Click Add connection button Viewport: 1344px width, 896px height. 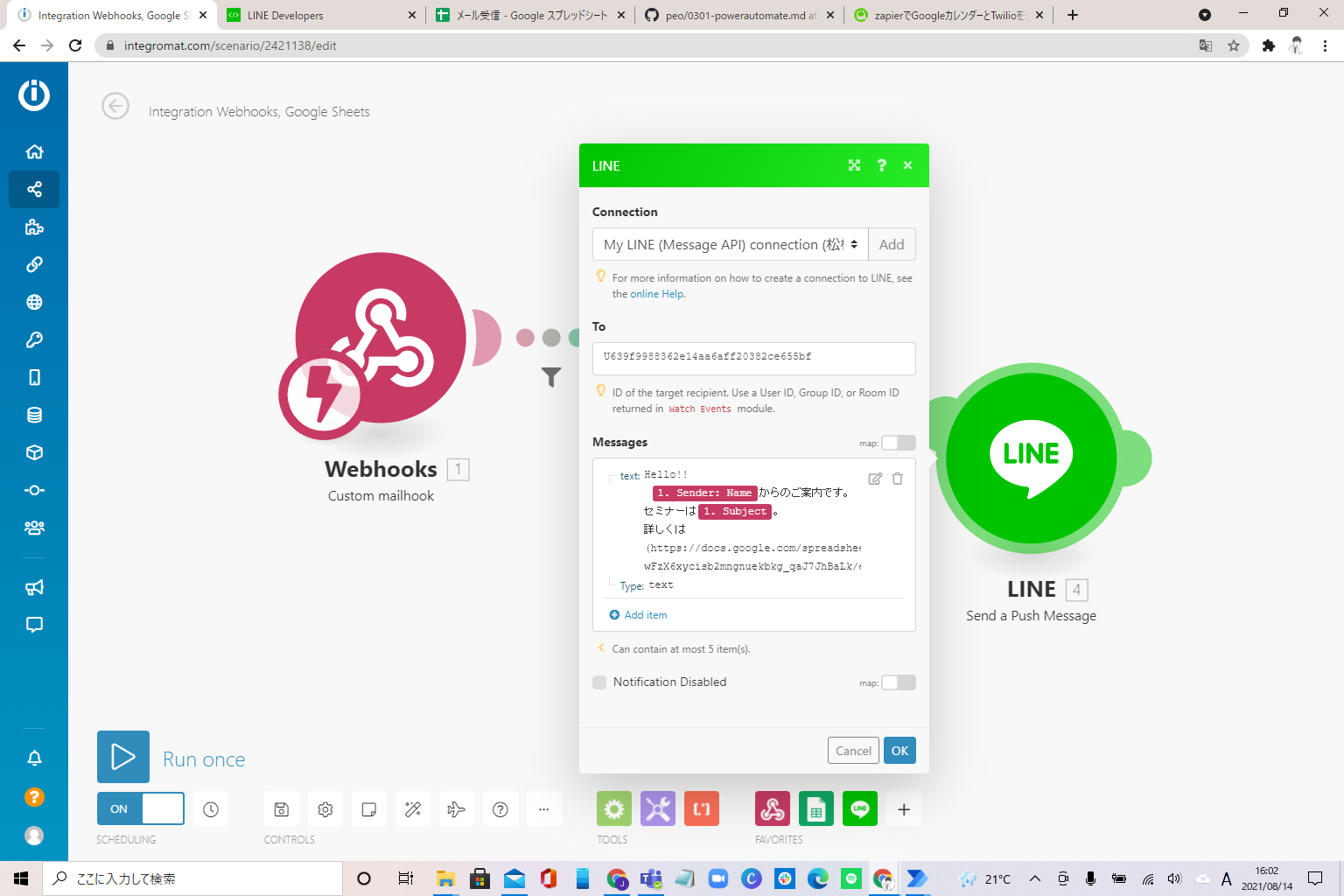pyautogui.click(x=892, y=244)
